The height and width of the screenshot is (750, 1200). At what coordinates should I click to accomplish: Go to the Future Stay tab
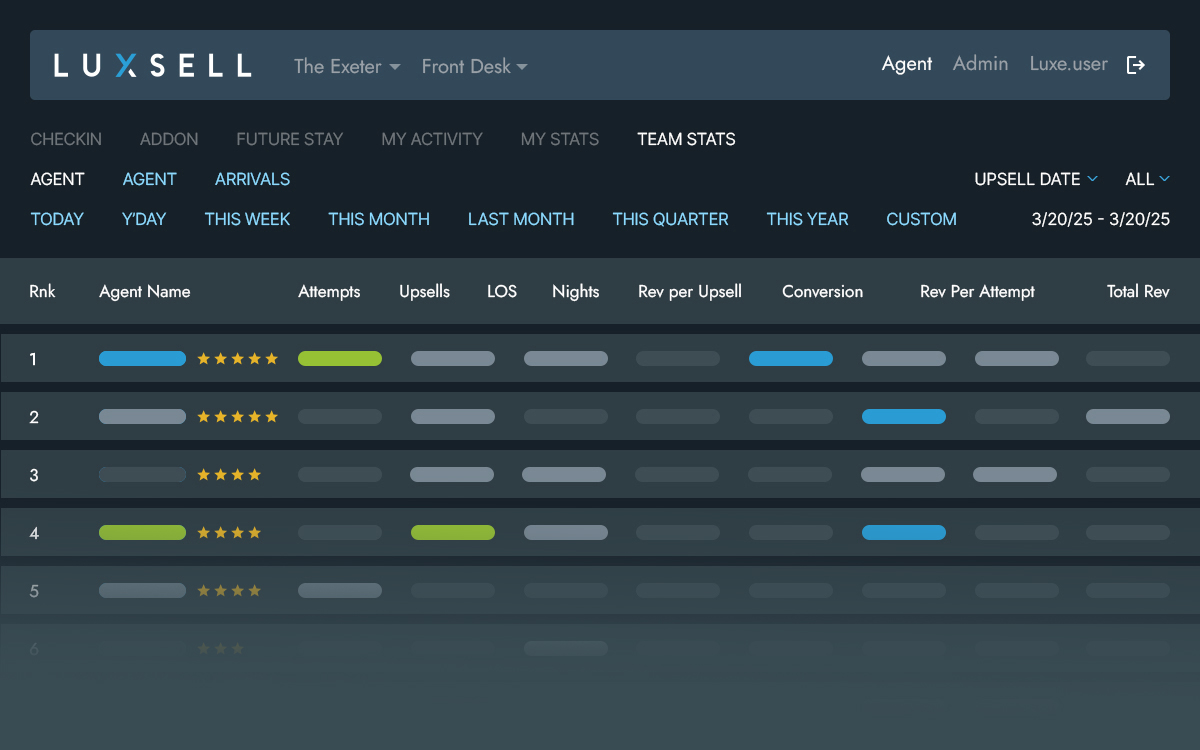(x=289, y=139)
